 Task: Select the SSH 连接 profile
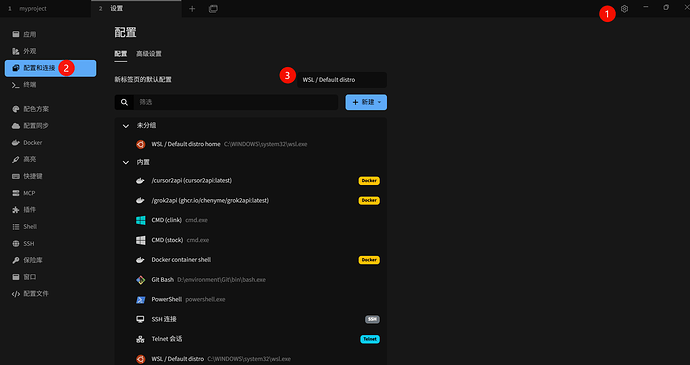251,319
